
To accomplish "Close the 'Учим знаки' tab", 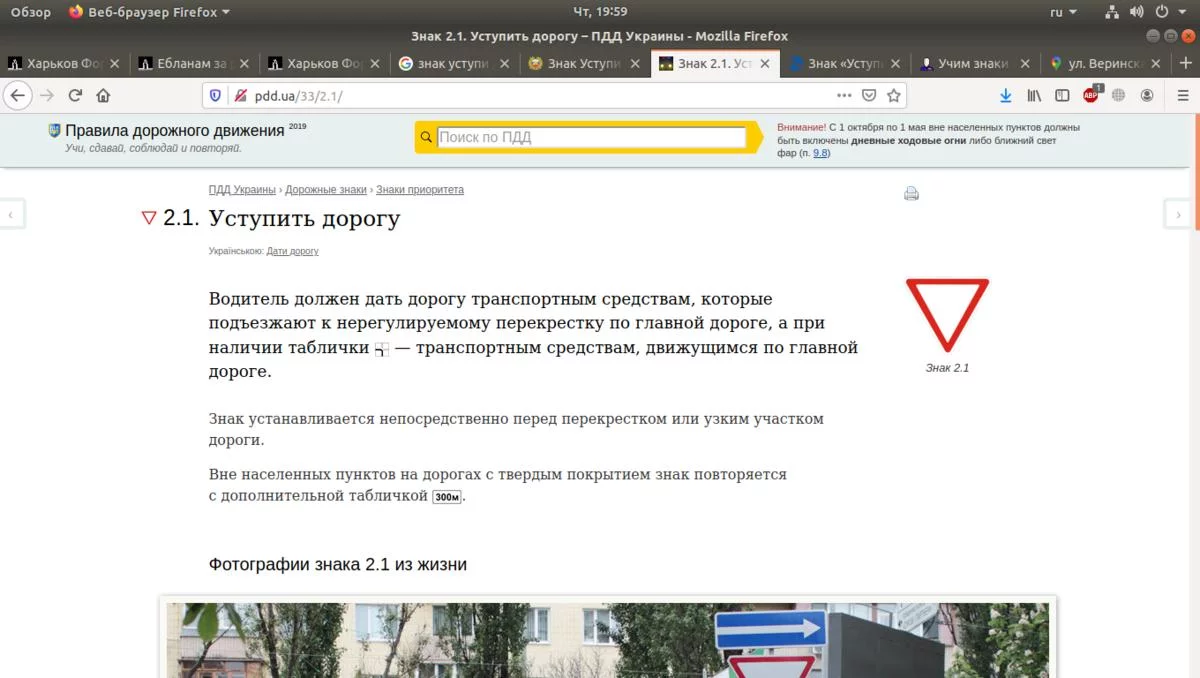I will [x=1025, y=63].
